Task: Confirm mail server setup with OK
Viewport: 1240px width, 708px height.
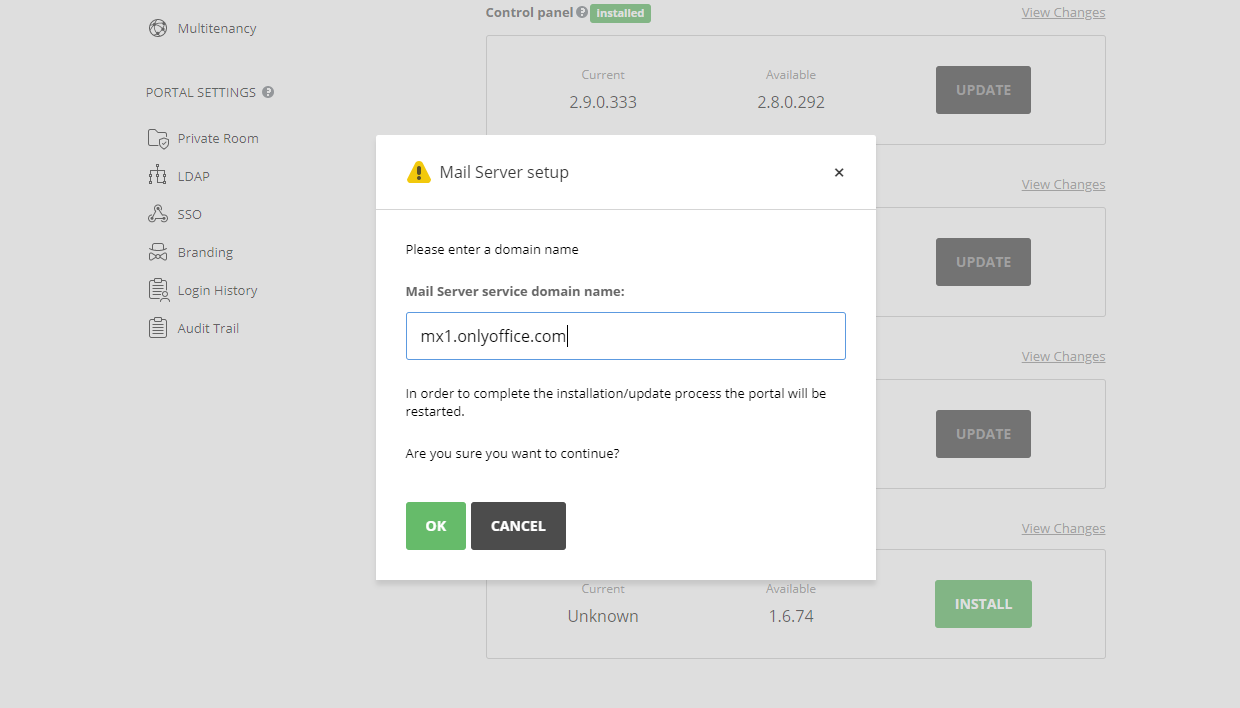Action: pos(436,526)
